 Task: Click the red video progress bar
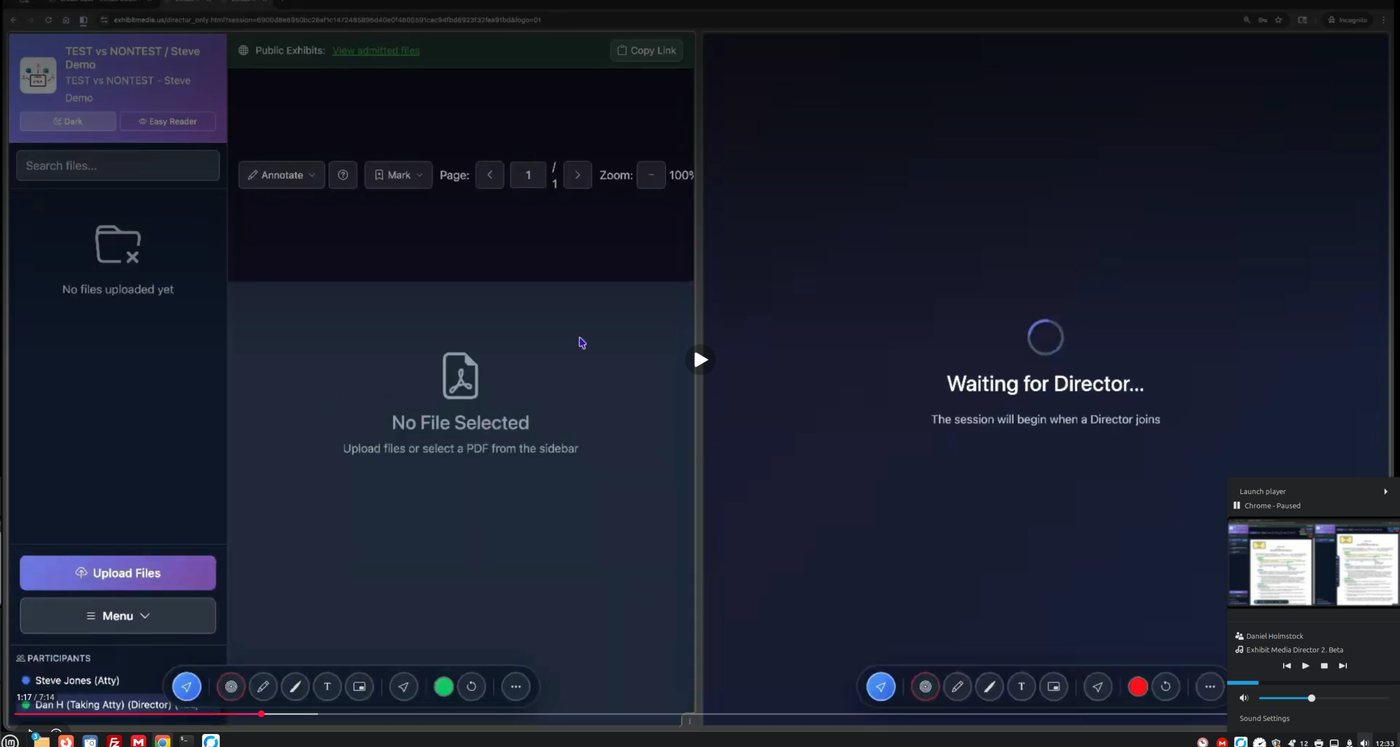(137, 714)
